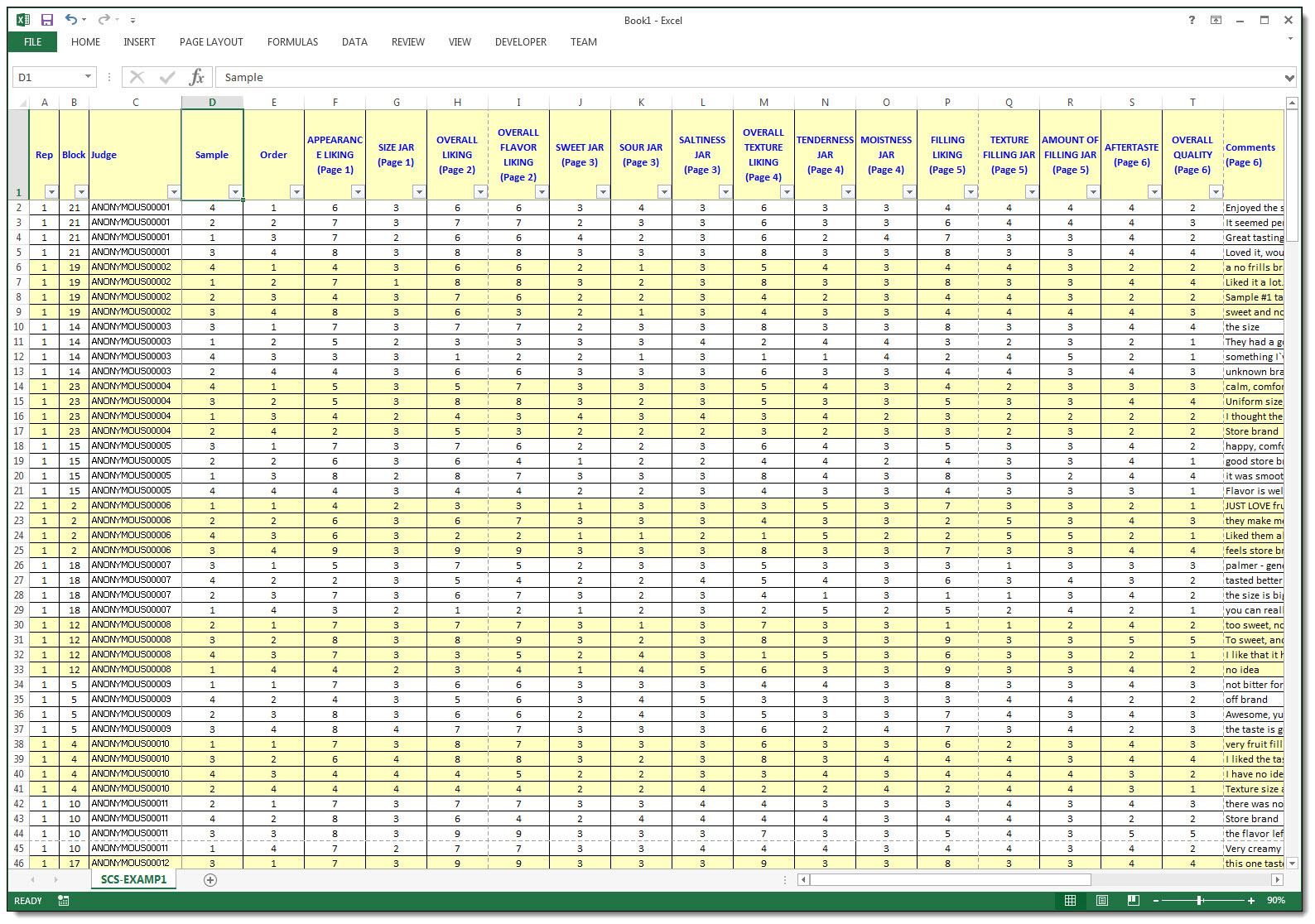
Task: Click the green FILE button
Action: click(x=32, y=42)
